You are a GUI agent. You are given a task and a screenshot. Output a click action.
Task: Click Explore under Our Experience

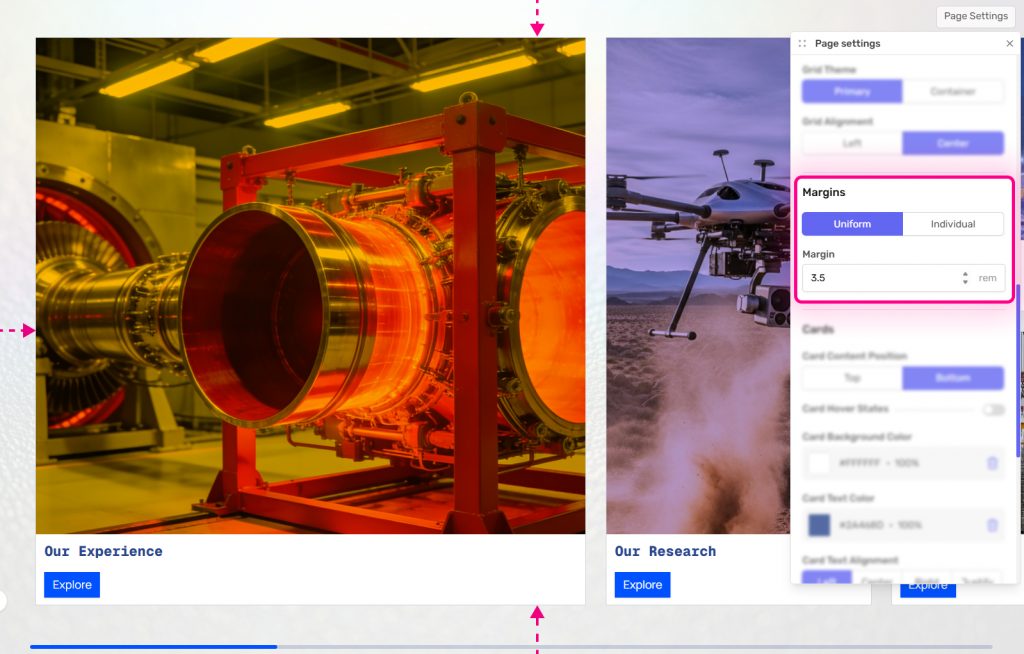click(x=72, y=585)
